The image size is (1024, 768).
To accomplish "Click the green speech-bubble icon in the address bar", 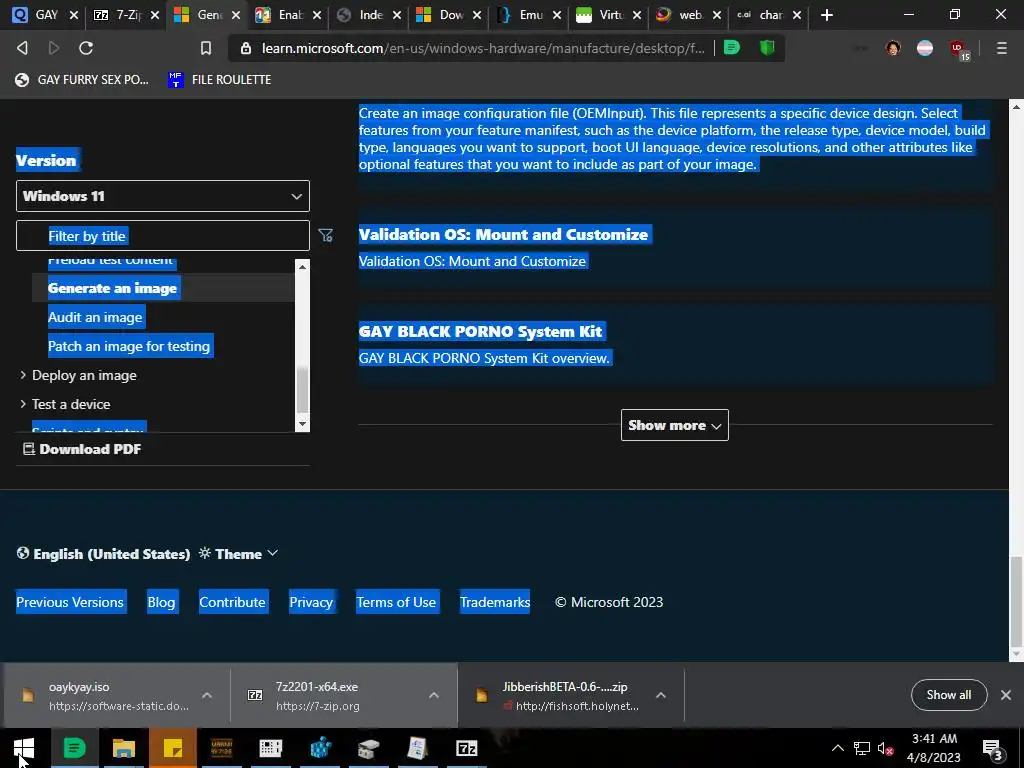I will [732, 47].
